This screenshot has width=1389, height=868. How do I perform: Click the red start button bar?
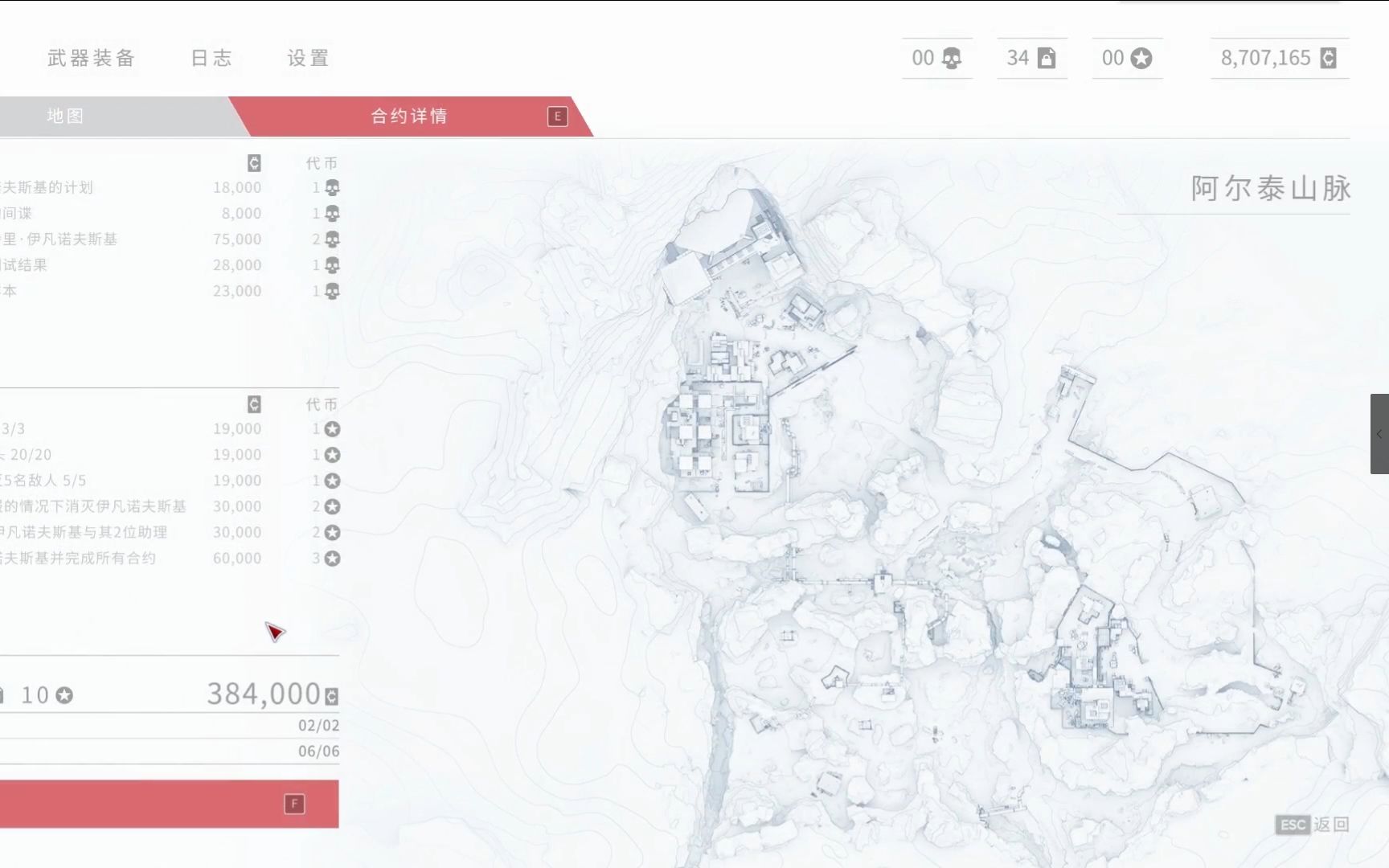pos(169,804)
